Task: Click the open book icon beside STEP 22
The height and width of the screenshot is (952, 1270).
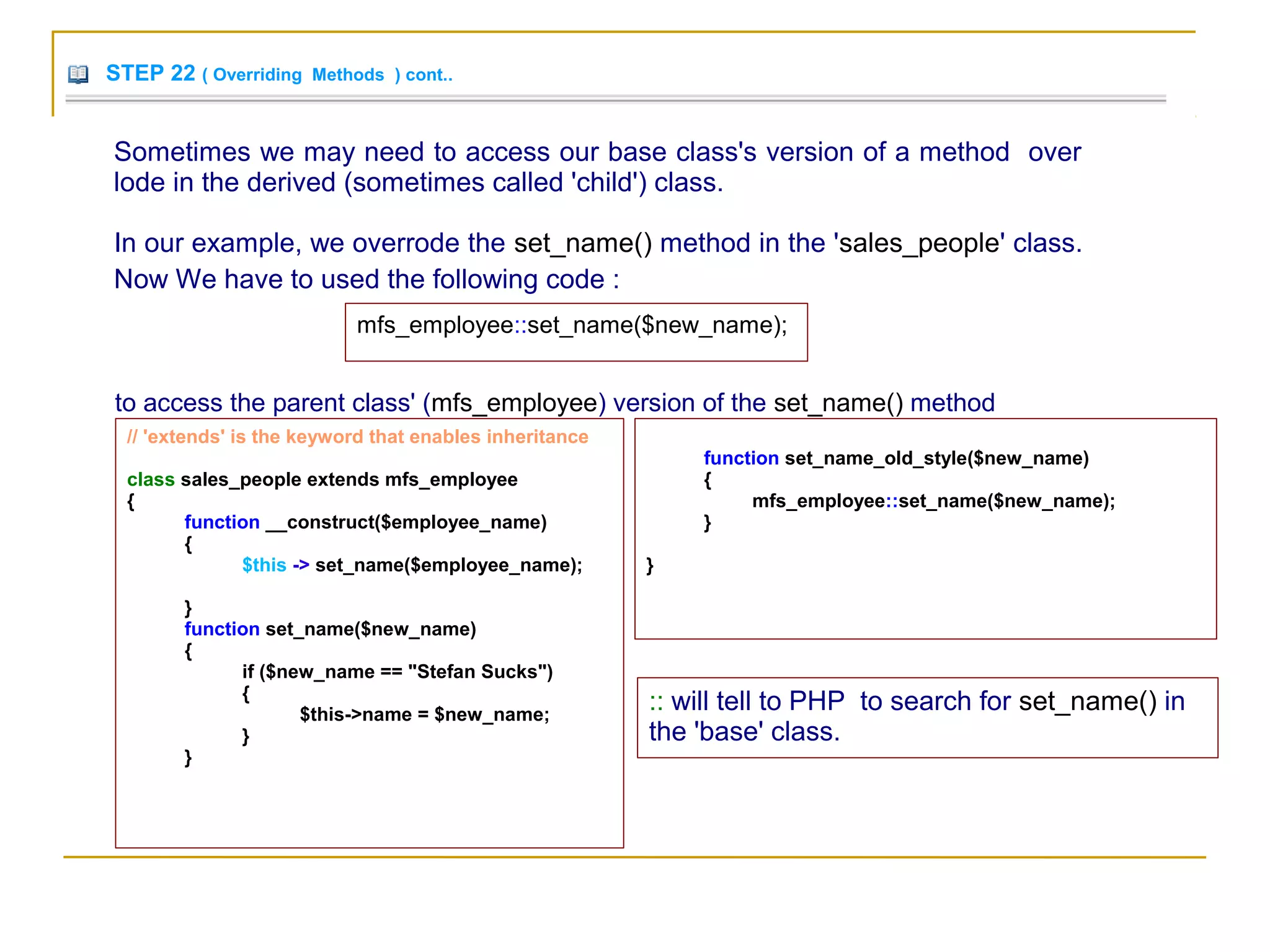Action: coord(78,74)
